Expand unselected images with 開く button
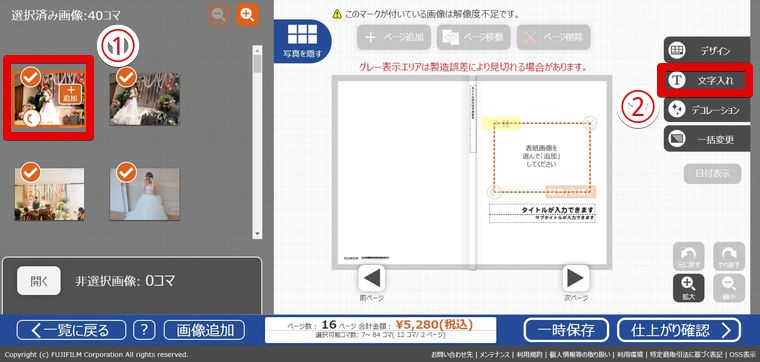 tap(39, 281)
